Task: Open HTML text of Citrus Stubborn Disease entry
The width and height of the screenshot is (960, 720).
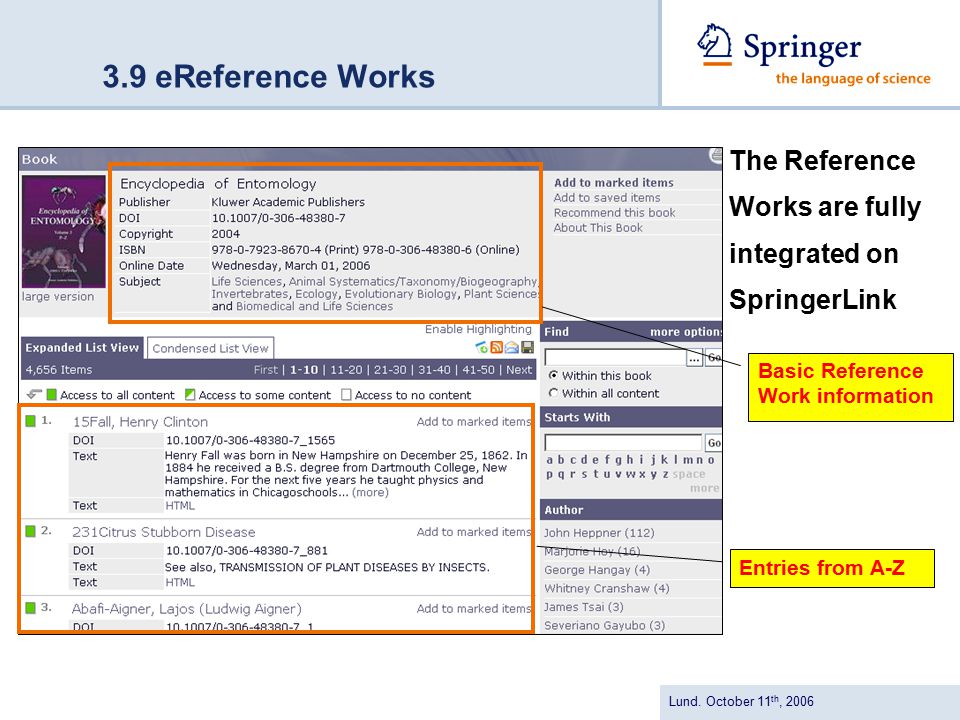Action: coord(180,582)
